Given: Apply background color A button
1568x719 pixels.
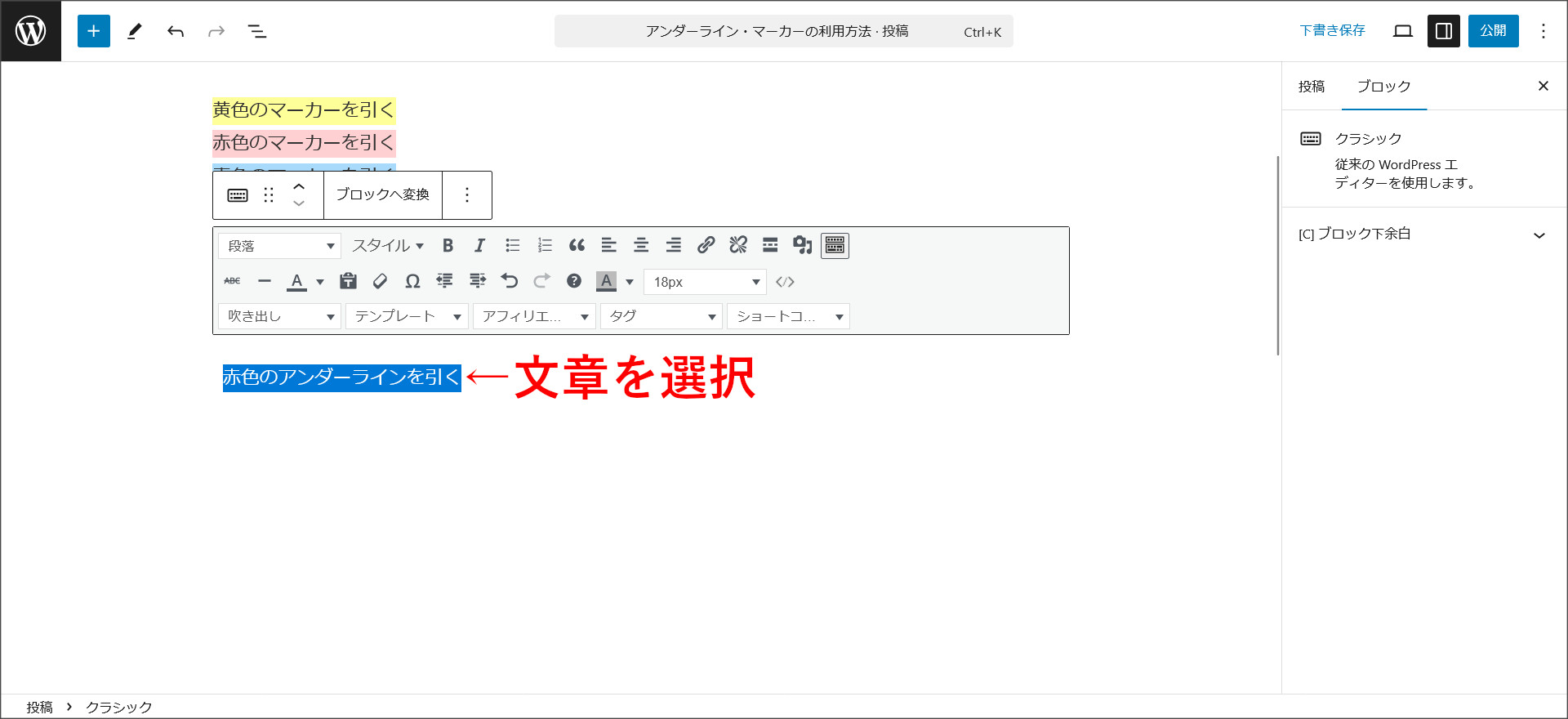Looking at the screenshot, I should pyautogui.click(x=606, y=281).
